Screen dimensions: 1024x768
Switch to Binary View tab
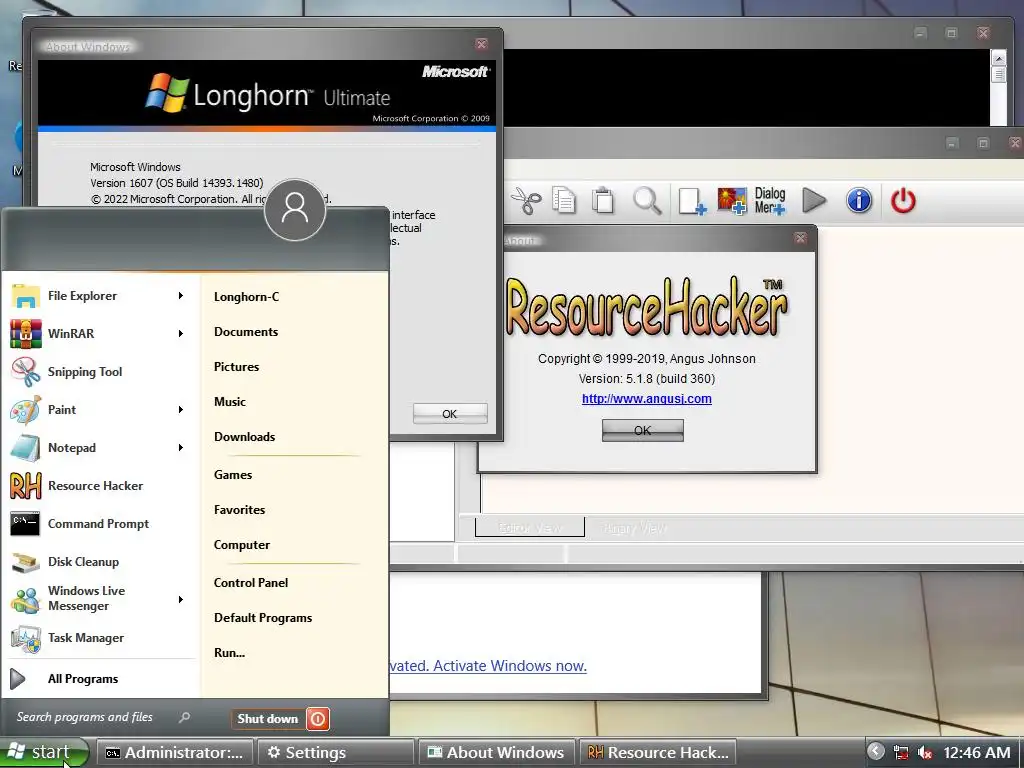click(x=635, y=528)
